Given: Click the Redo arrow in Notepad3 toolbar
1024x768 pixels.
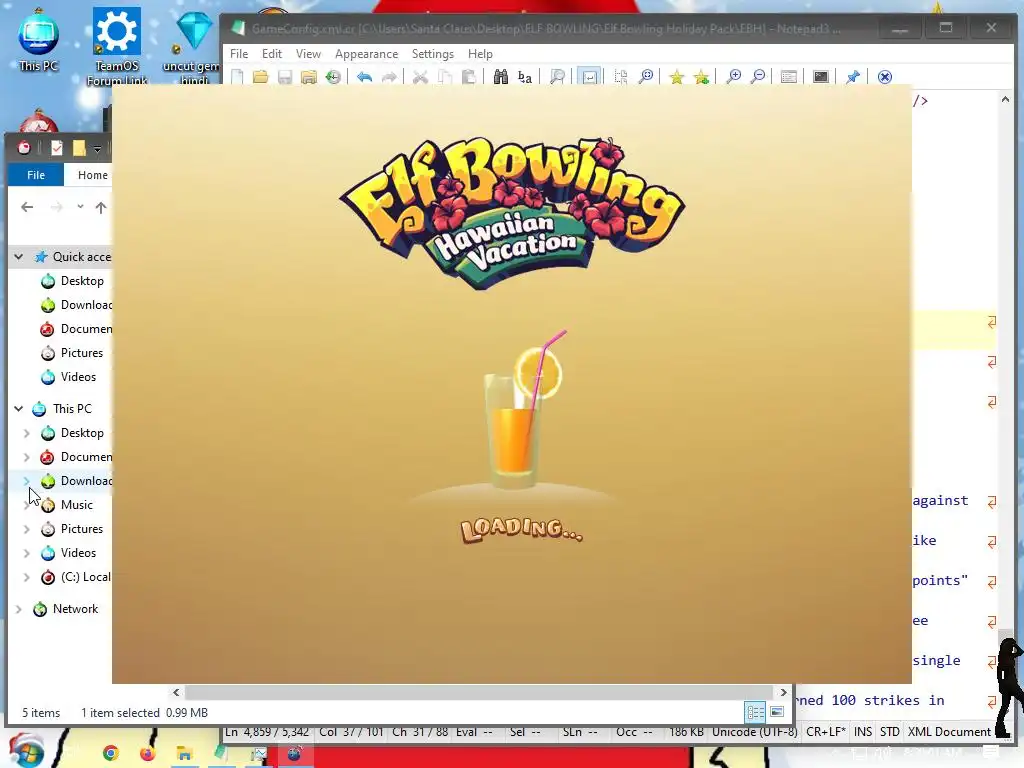Looking at the screenshot, I should point(389,77).
